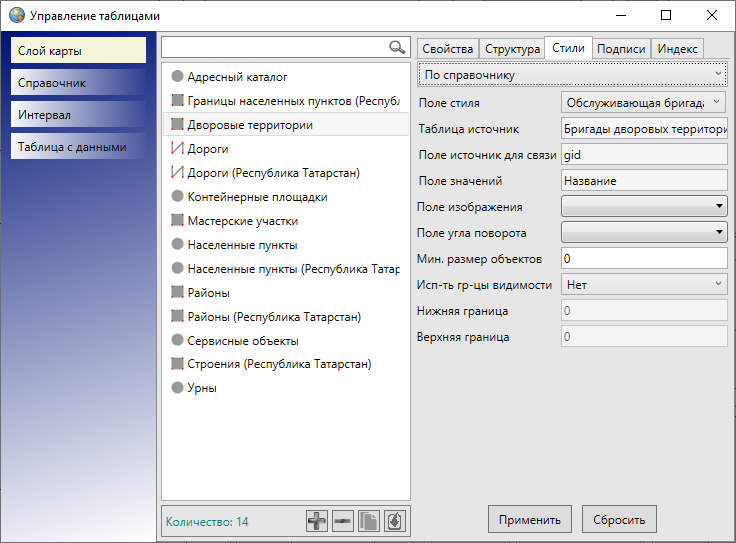
Task: Click the add table plus icon
Action: click(317, 521)
